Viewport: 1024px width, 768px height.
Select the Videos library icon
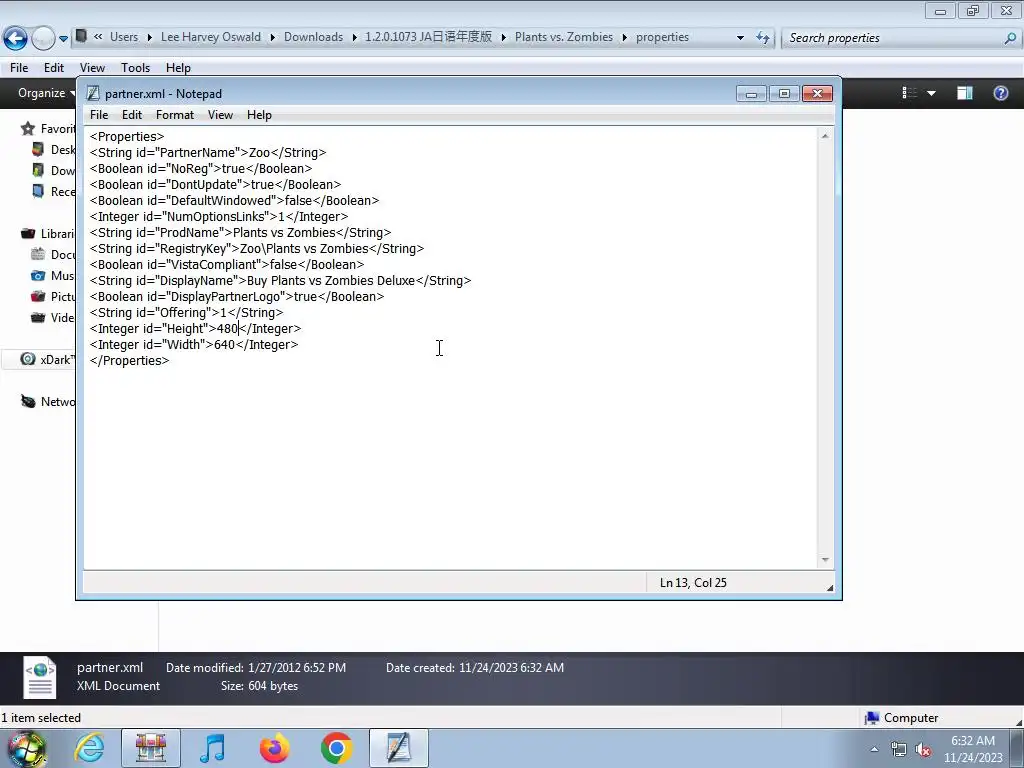[x=38, y=317]
